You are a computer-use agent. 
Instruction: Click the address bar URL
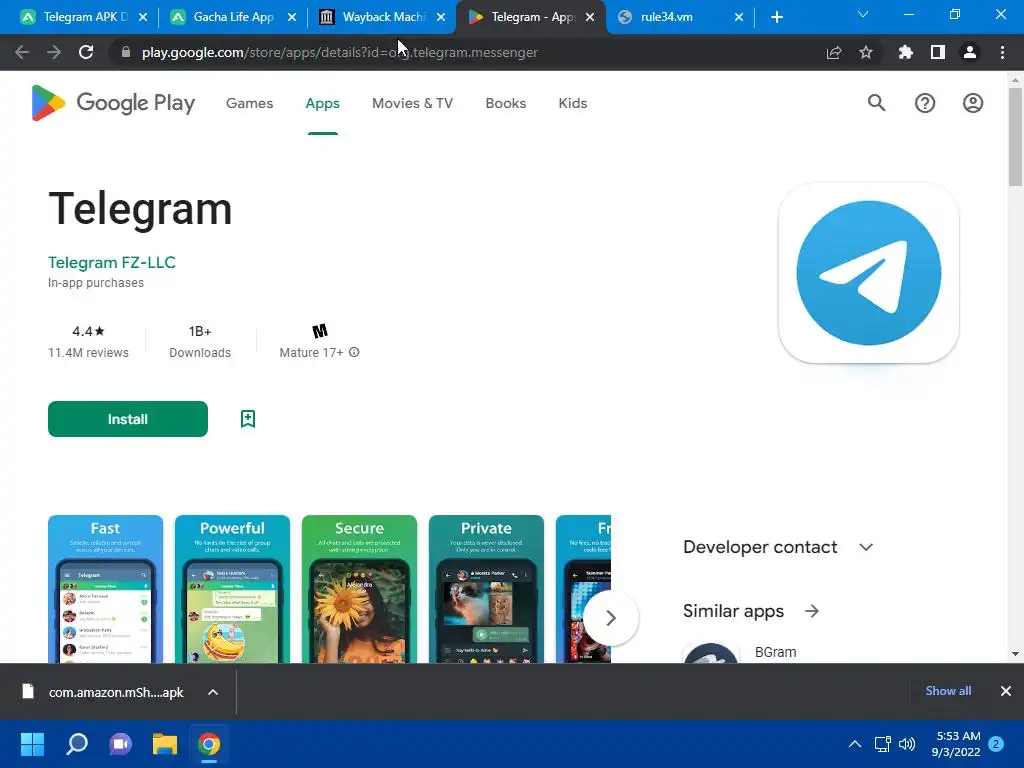[340, 52]
